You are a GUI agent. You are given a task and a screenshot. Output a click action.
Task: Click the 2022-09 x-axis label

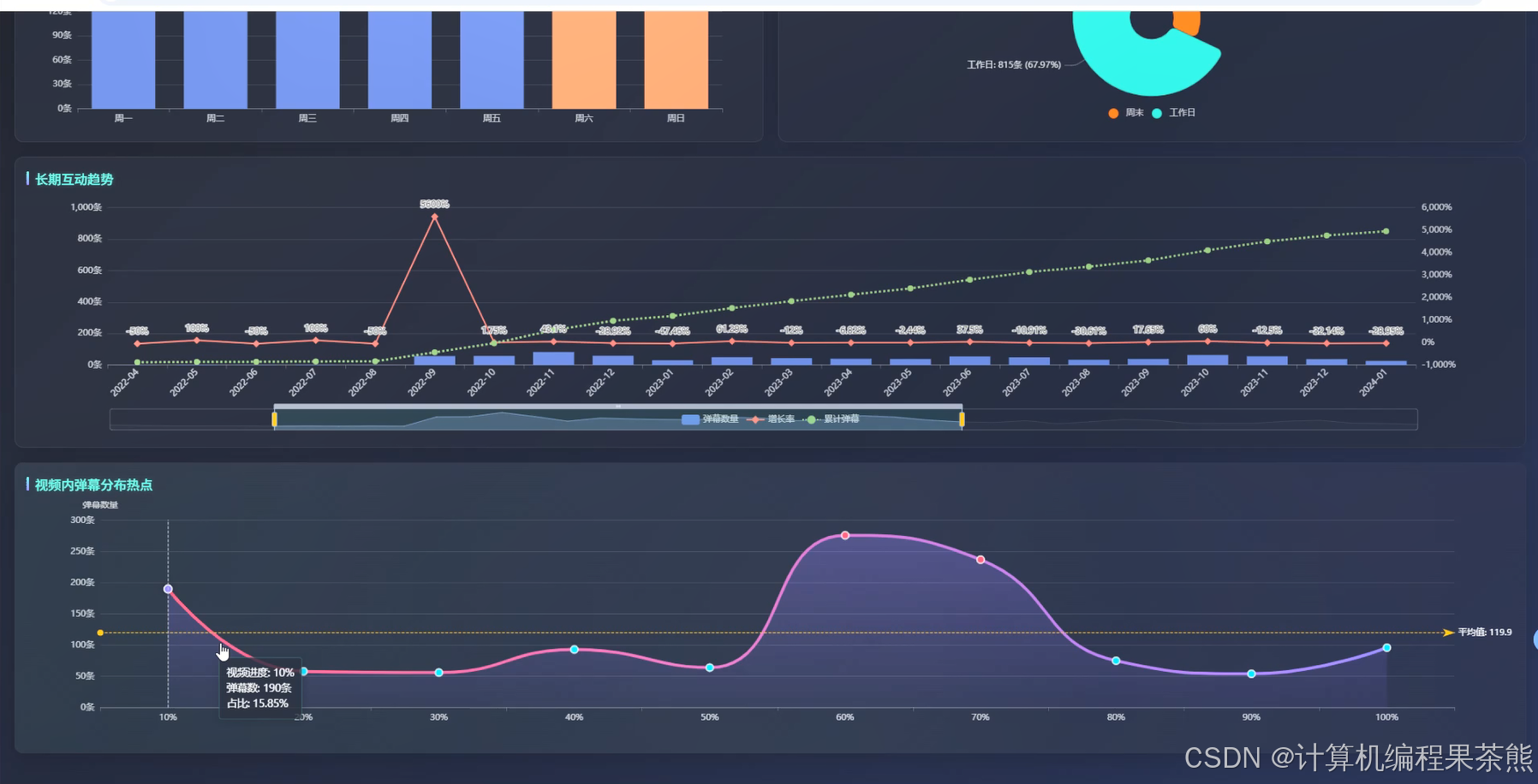click(421, 383)
